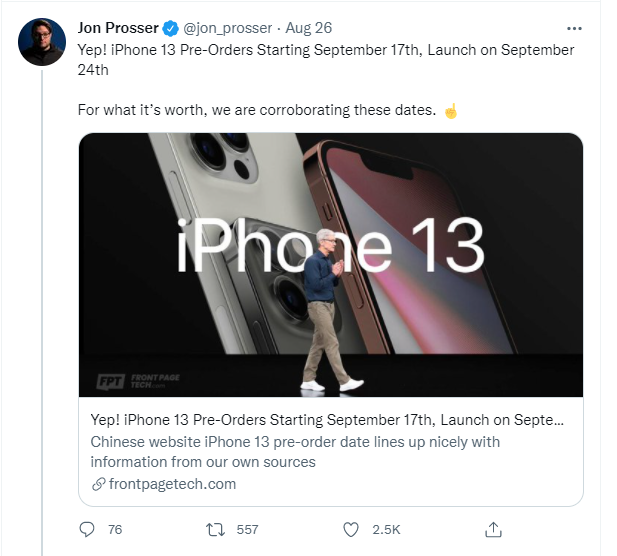The height and width of the screenshot is (556, 617).
Task: Click the pointing finger emoji in tweet
Action: [451, 110]
